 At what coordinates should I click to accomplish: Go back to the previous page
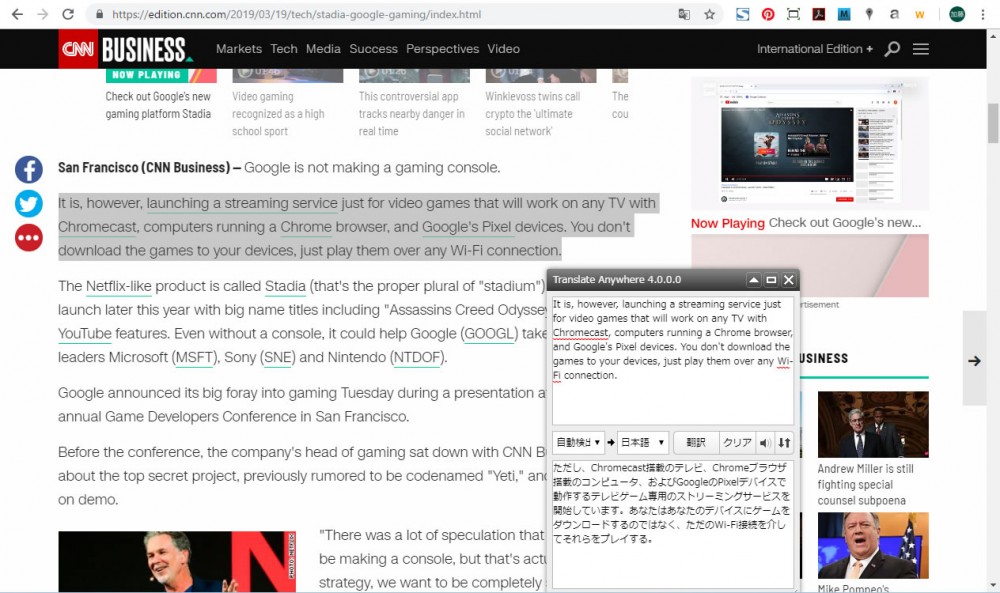17,14
